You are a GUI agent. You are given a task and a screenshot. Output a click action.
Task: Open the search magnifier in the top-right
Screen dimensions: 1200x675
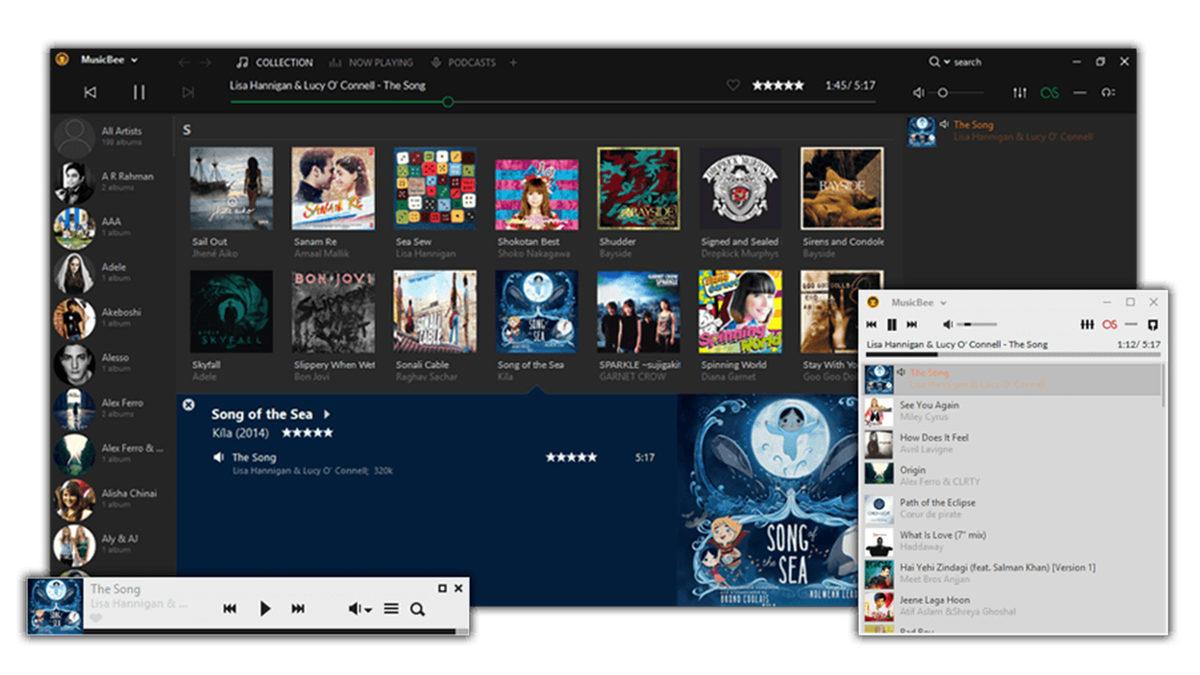click(934, 62)
